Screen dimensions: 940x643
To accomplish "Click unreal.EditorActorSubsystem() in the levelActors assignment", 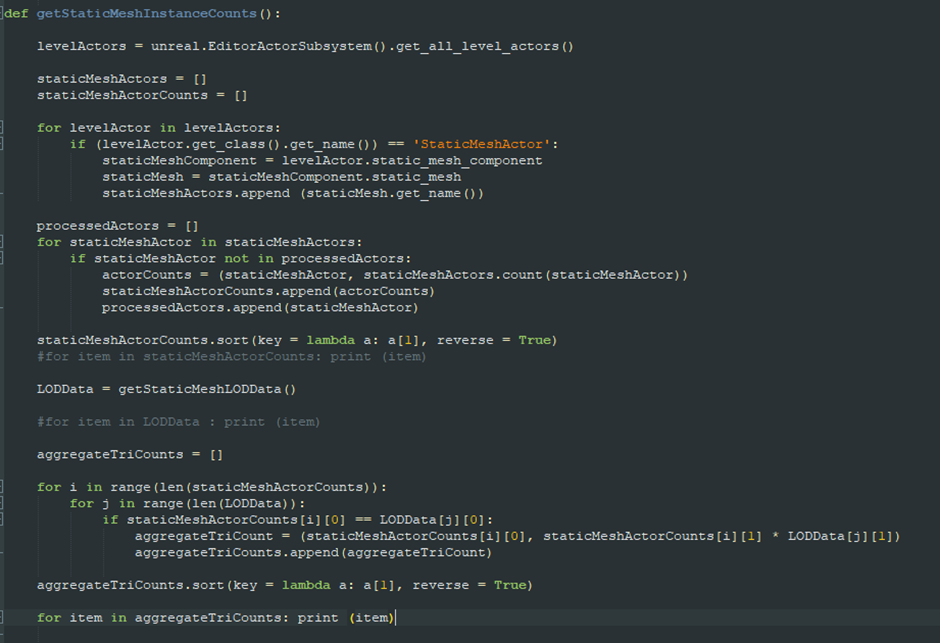I will (268, 46).
